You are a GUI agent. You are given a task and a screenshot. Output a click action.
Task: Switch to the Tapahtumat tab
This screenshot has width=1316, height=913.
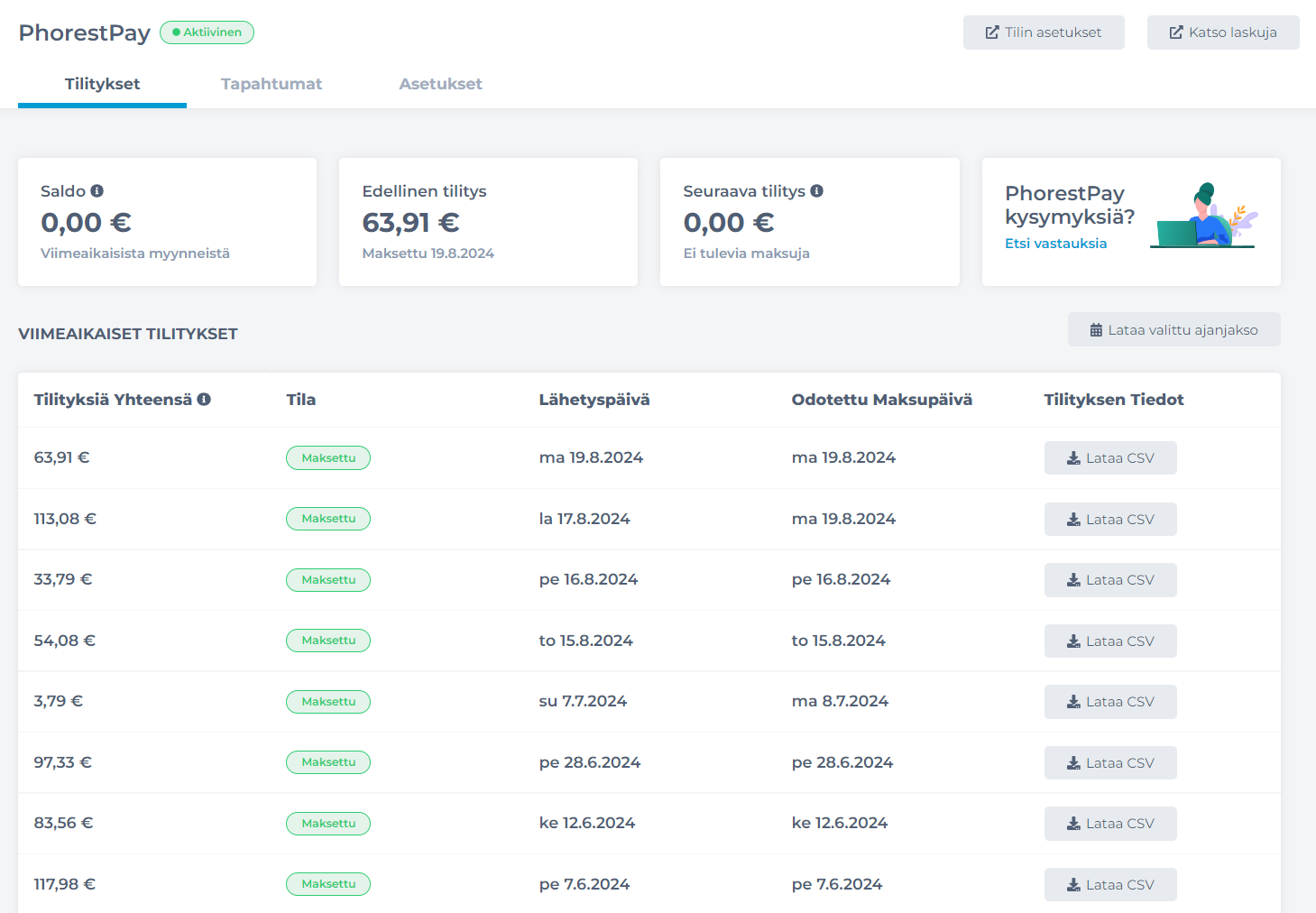coord(271,84)
